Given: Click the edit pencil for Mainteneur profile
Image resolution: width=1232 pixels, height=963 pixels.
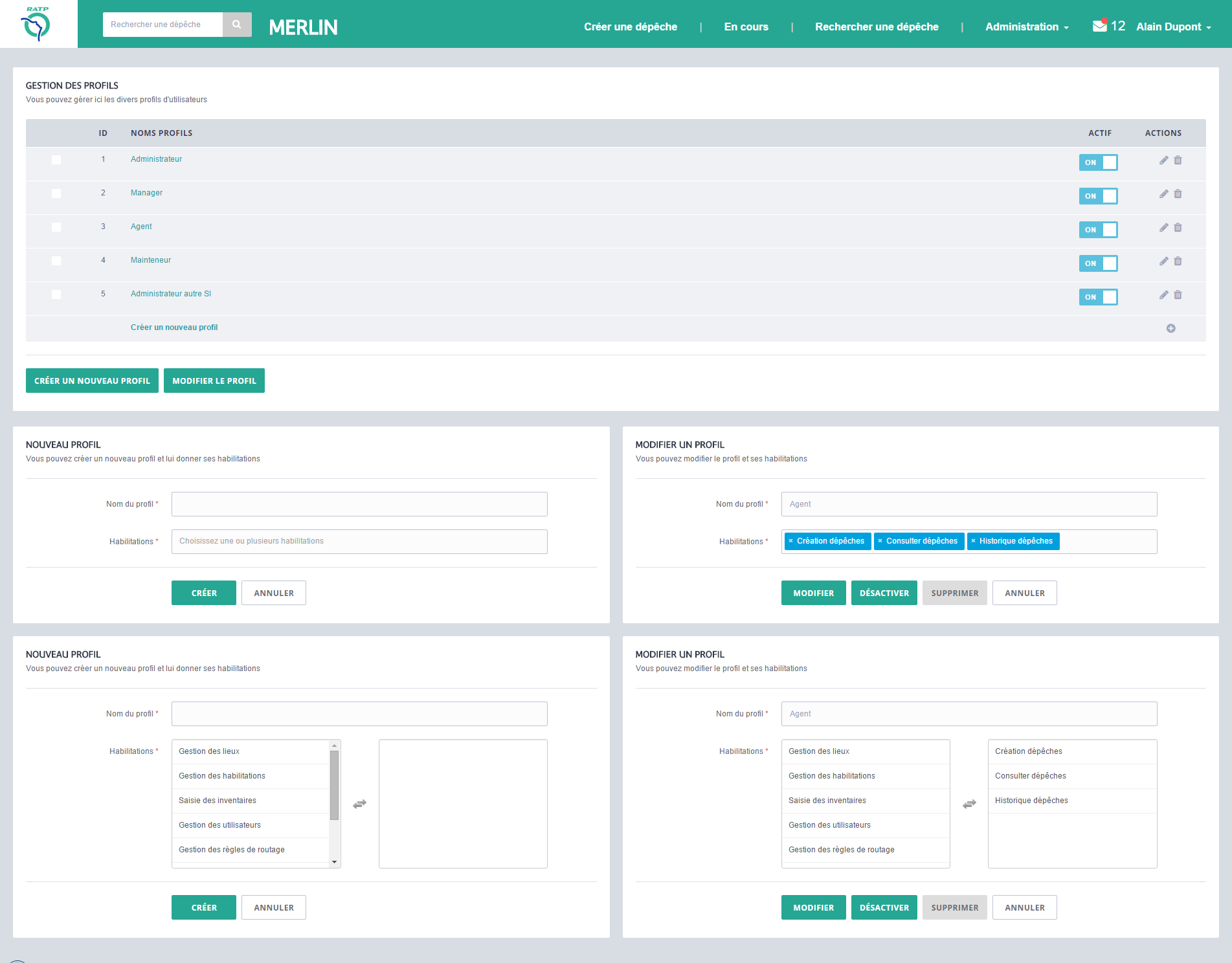Looking at the screenshot, I should point(1163,261).
